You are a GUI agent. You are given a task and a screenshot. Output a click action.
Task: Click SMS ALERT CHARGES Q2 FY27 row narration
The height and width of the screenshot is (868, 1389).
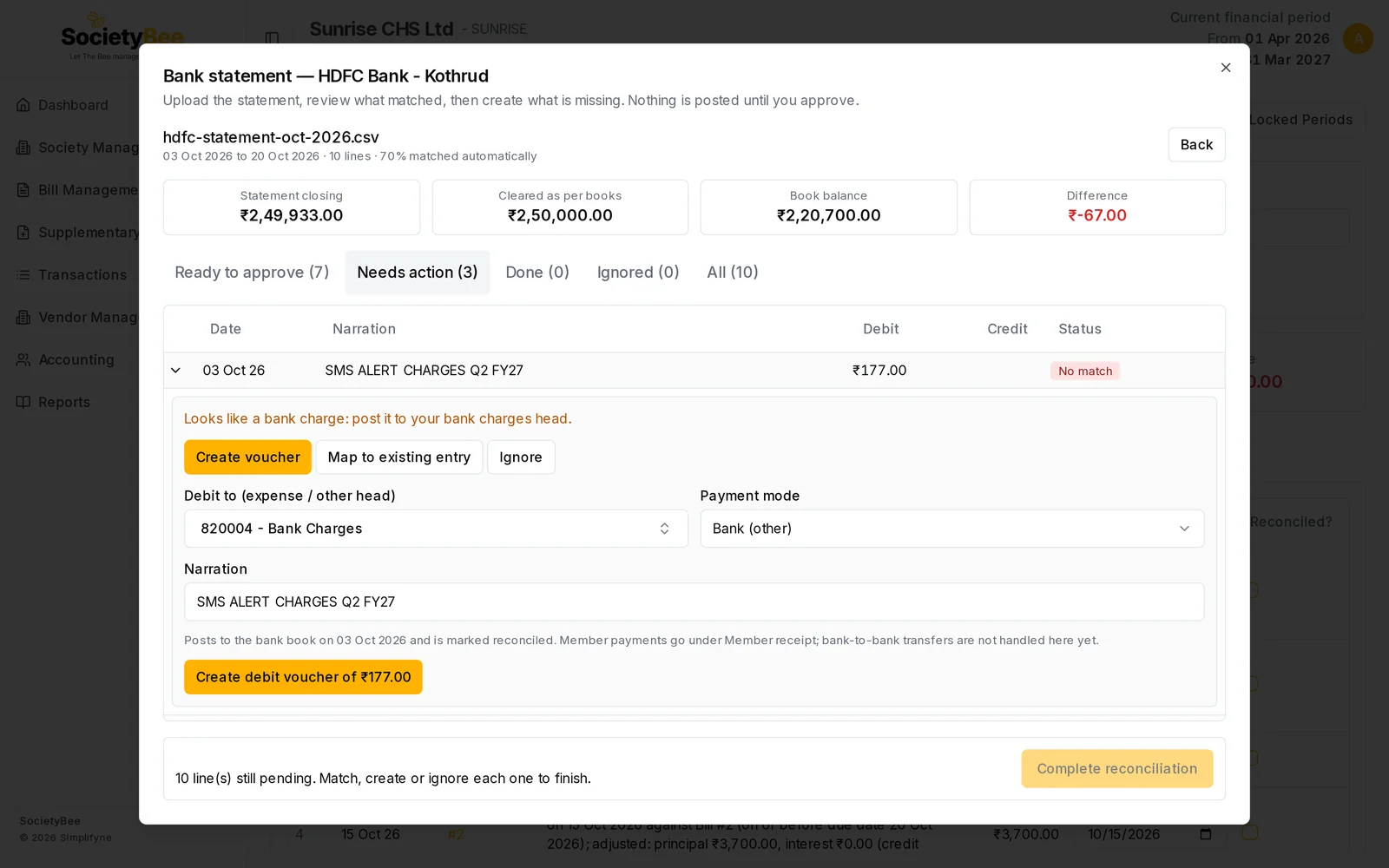pyautogui.click(x=424, y=371)
